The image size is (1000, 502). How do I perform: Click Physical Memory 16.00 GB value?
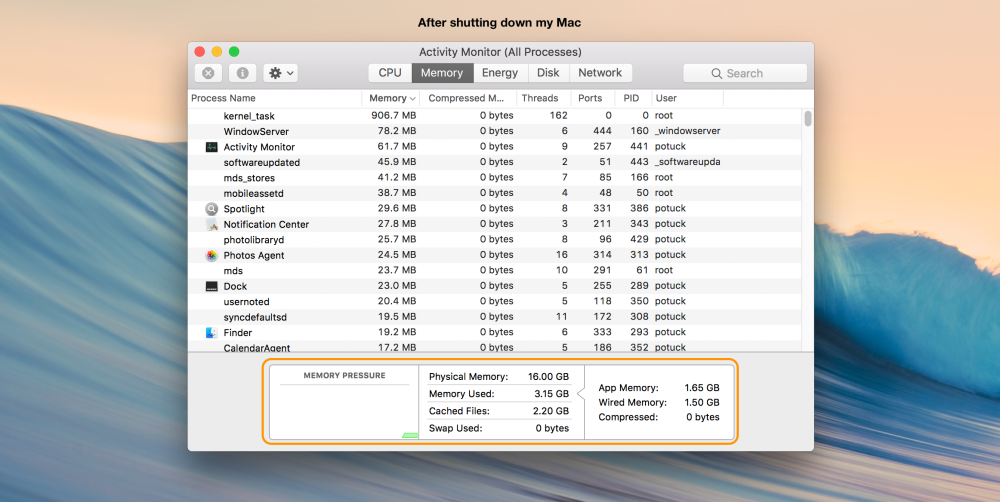[548, 376]
